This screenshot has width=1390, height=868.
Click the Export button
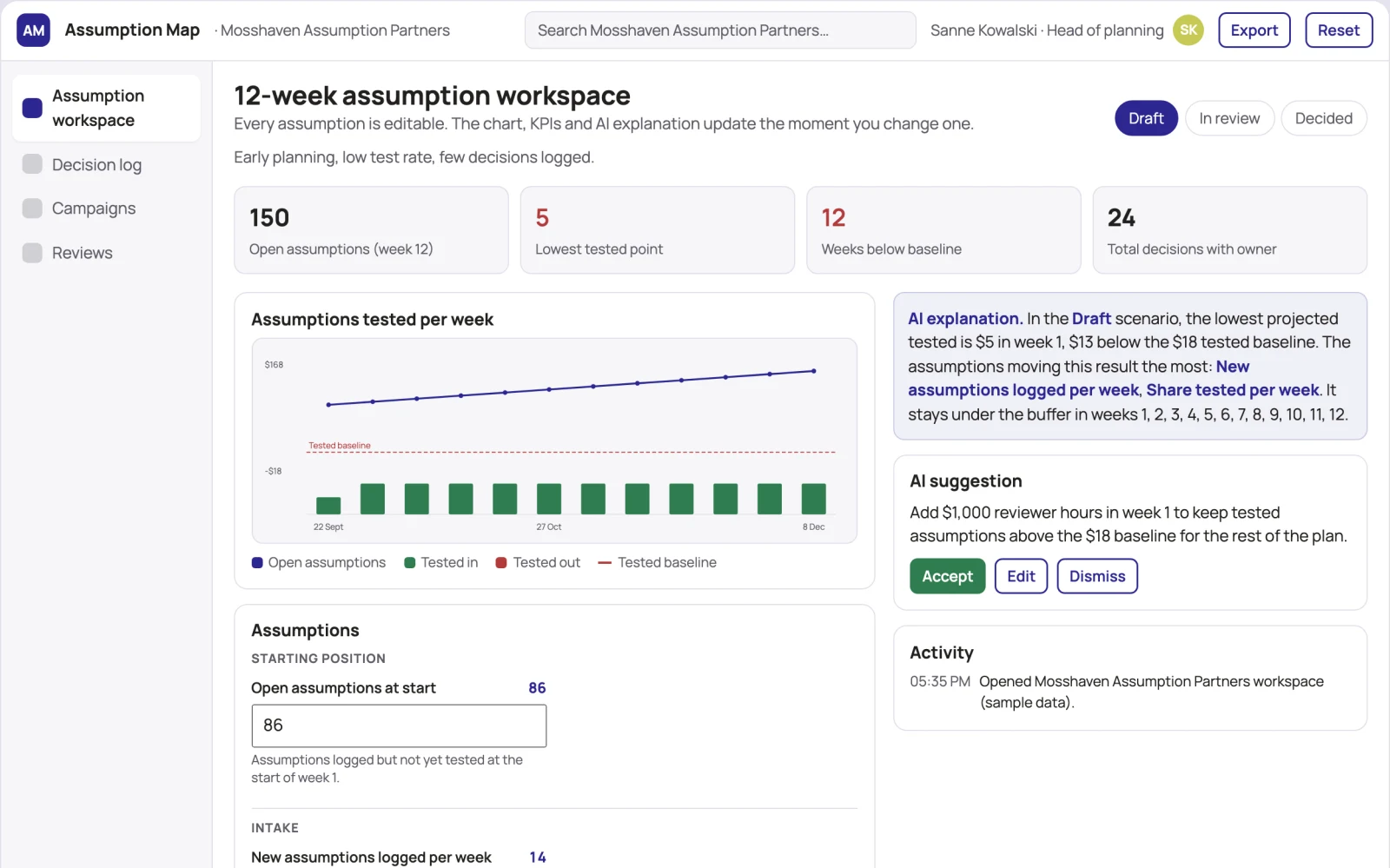[1254, 30]
